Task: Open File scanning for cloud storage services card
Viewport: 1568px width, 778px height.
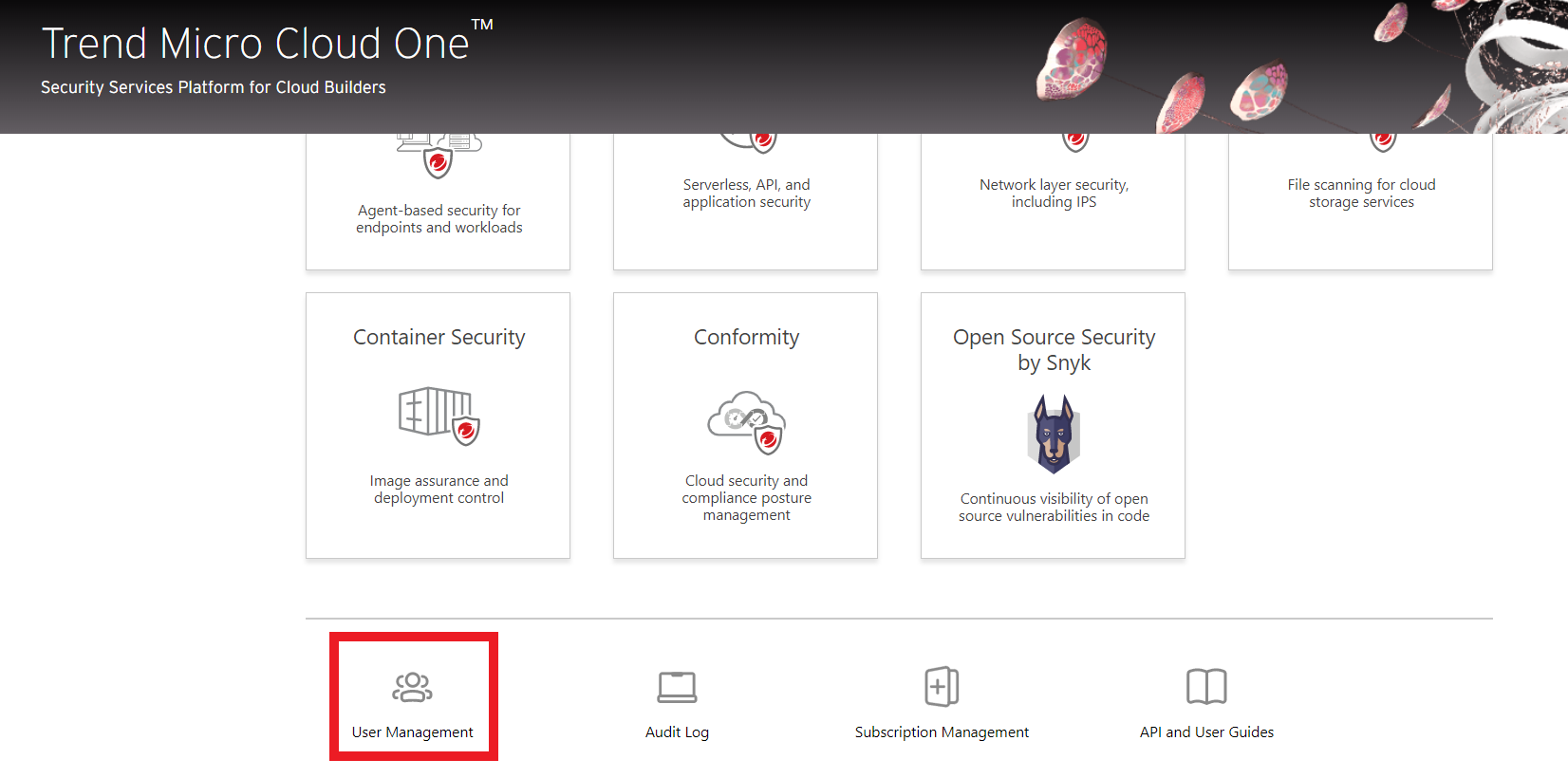Action: click(1360, 201)
